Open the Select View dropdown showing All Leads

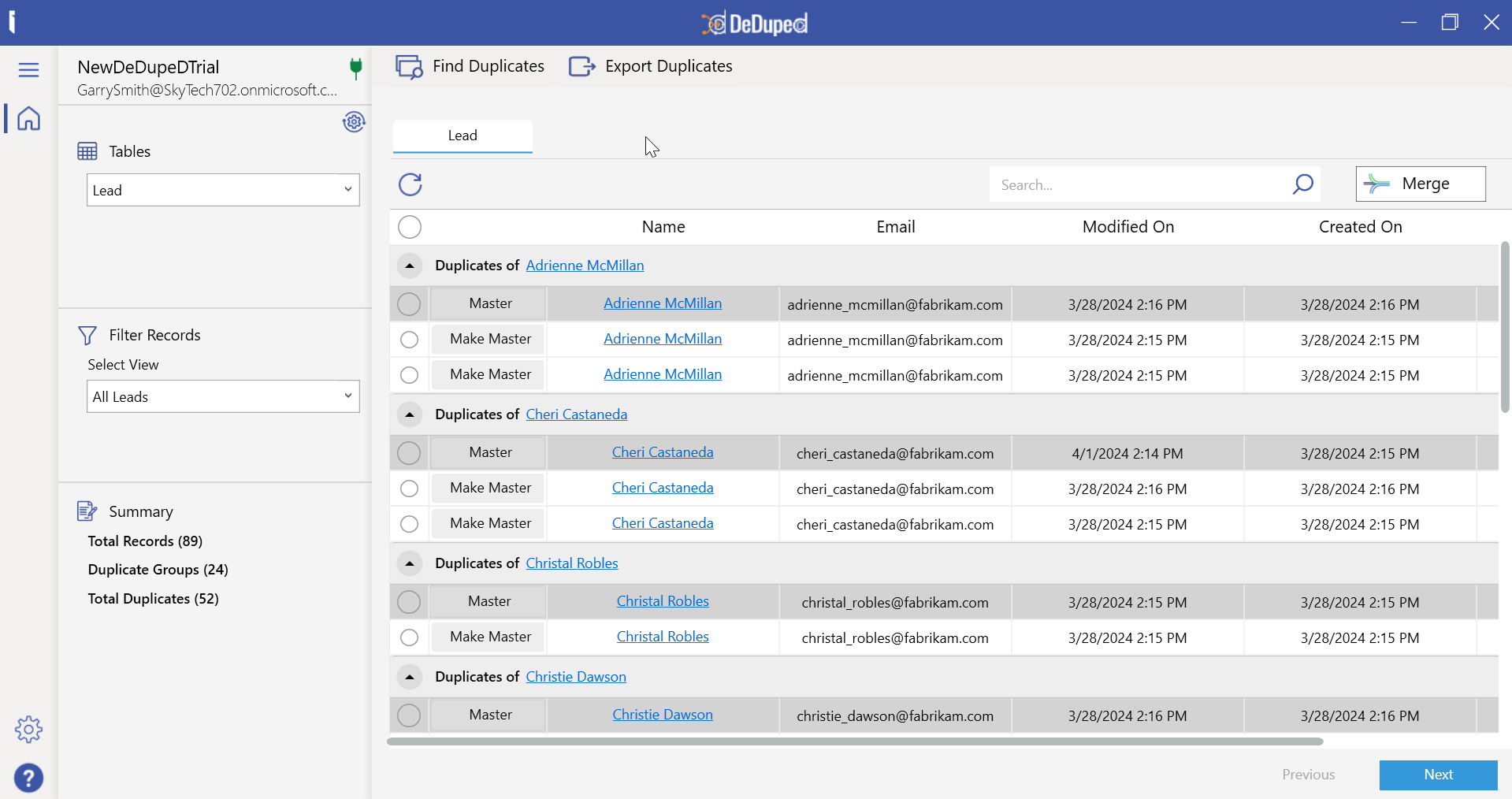click(x=223, y=396)
